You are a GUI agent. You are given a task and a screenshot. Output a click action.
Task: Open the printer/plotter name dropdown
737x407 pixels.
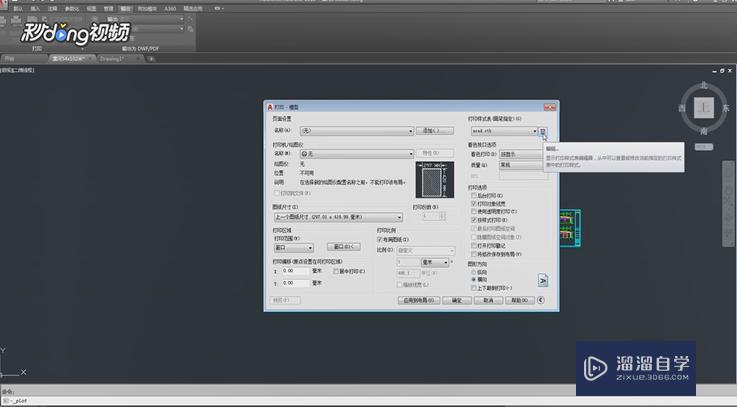click(357, 154)
